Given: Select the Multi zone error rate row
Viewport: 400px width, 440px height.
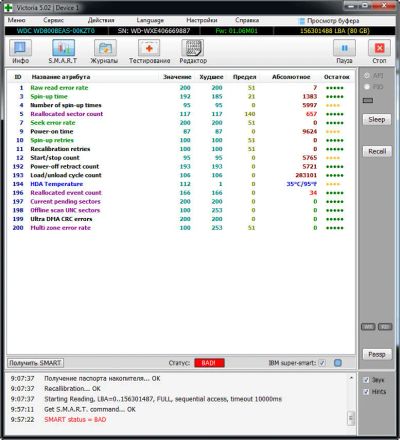Looking at the screenshot, I should click(x=181, y=228).
